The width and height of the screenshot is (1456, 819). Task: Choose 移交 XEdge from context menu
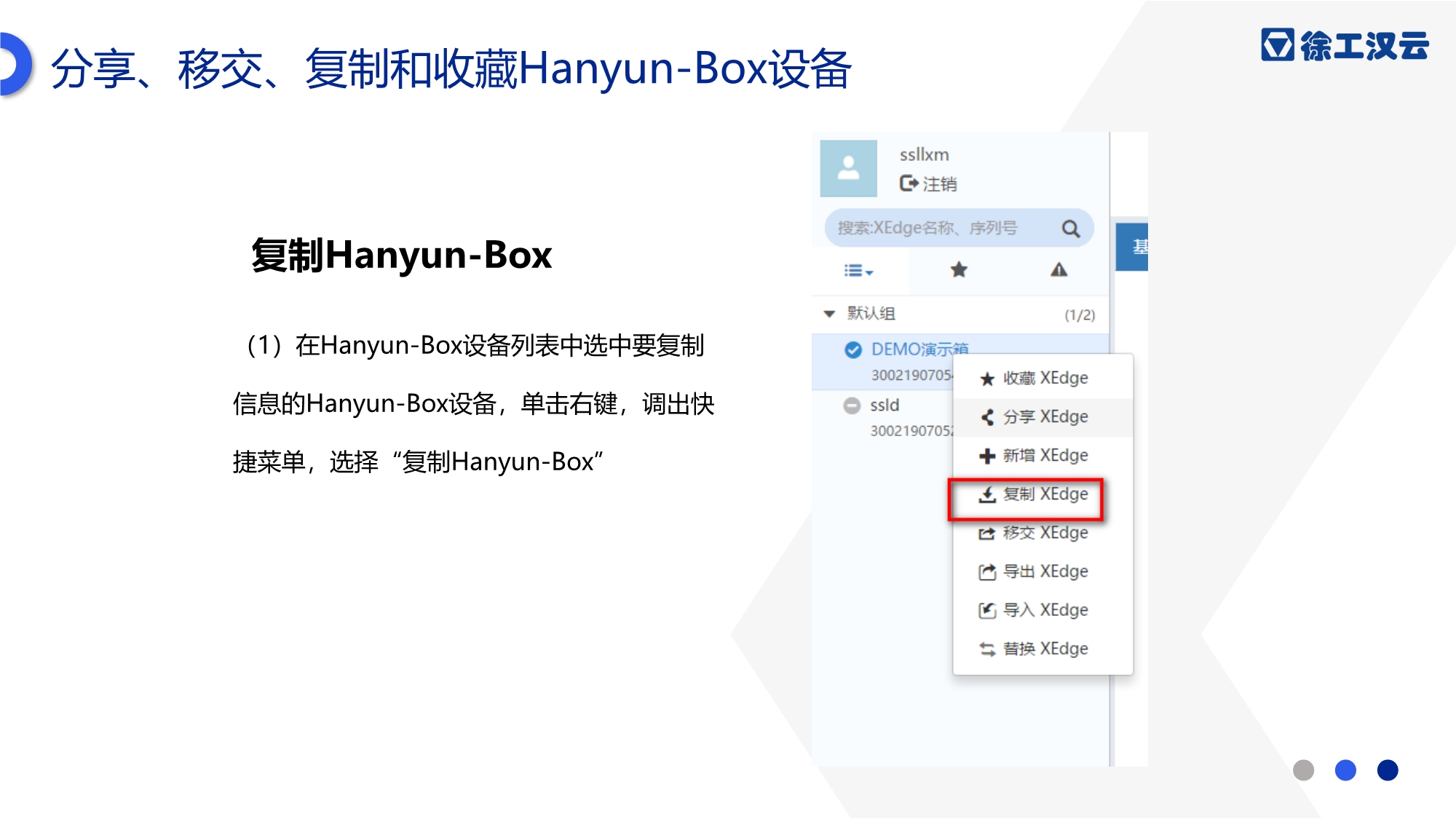point(1042,532)
